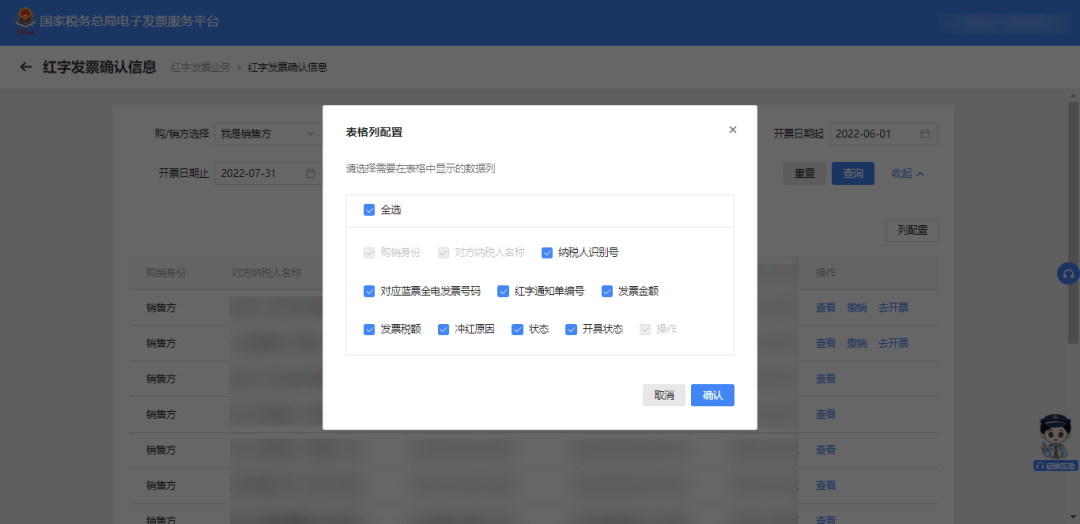
Task: Click 对方纳税人名称 column header
Action: tap(267, 273)
